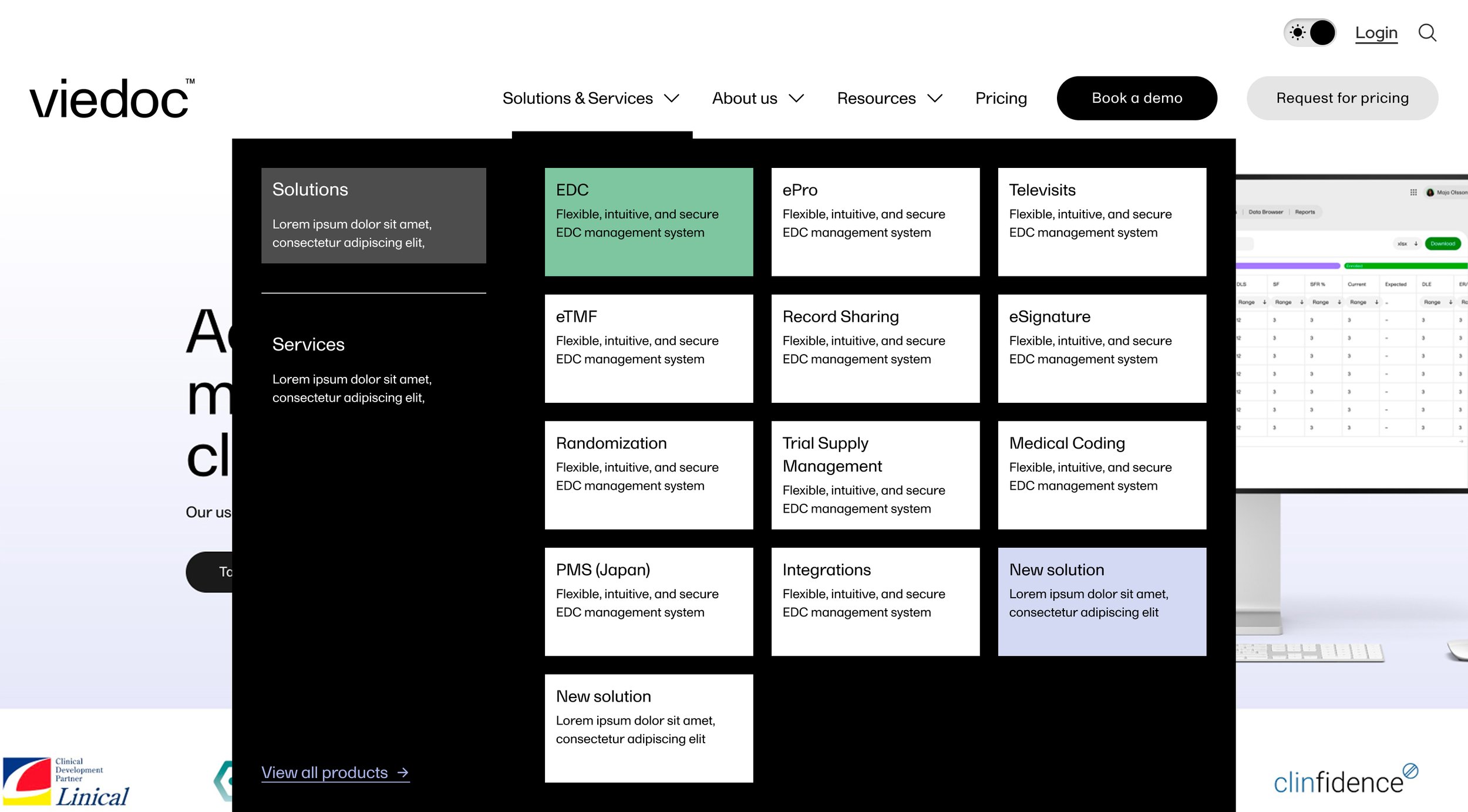Open the Trial Supply Management card
This screenshot has width=1468, height=812.
pos(875,474)
